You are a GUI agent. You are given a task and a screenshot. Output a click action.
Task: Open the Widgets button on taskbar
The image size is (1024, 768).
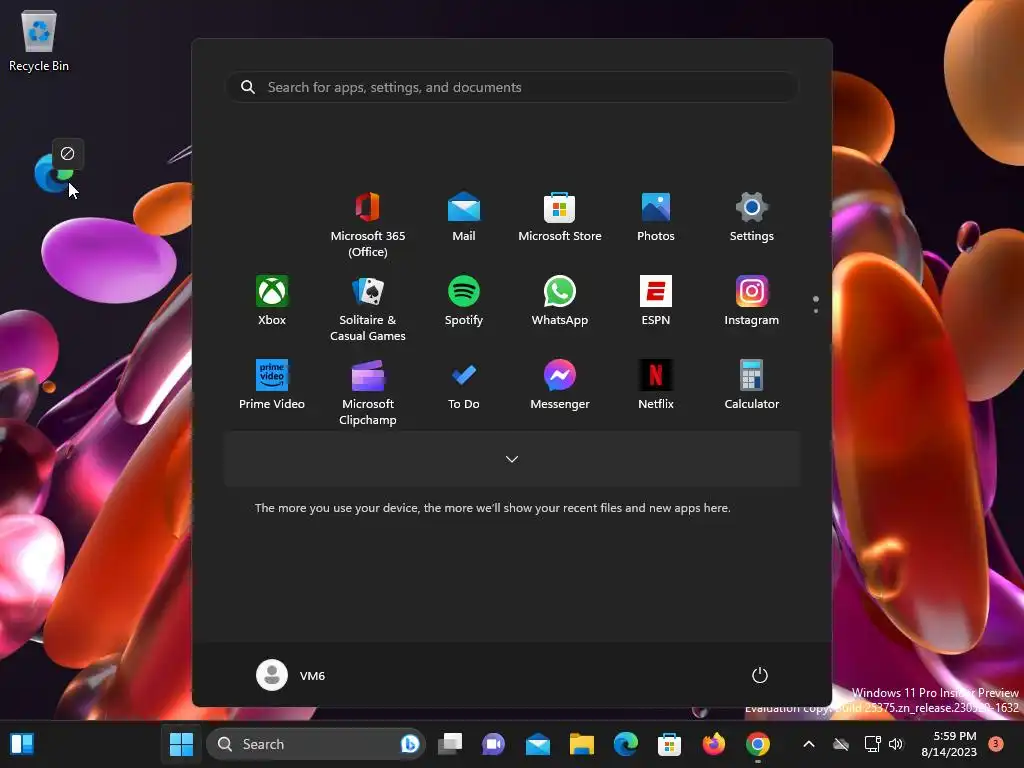22,744
